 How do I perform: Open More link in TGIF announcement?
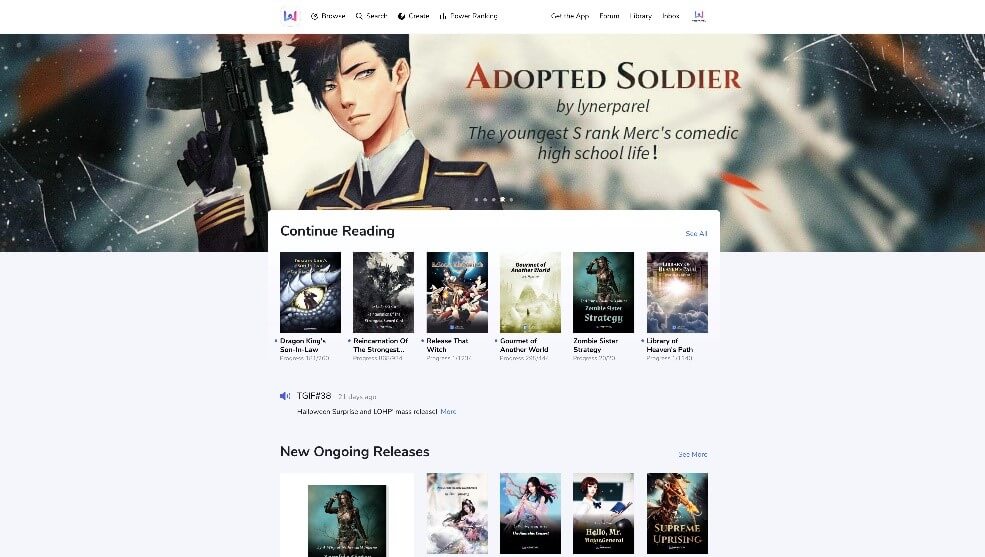pyautogui.click(x=448, y=412)
